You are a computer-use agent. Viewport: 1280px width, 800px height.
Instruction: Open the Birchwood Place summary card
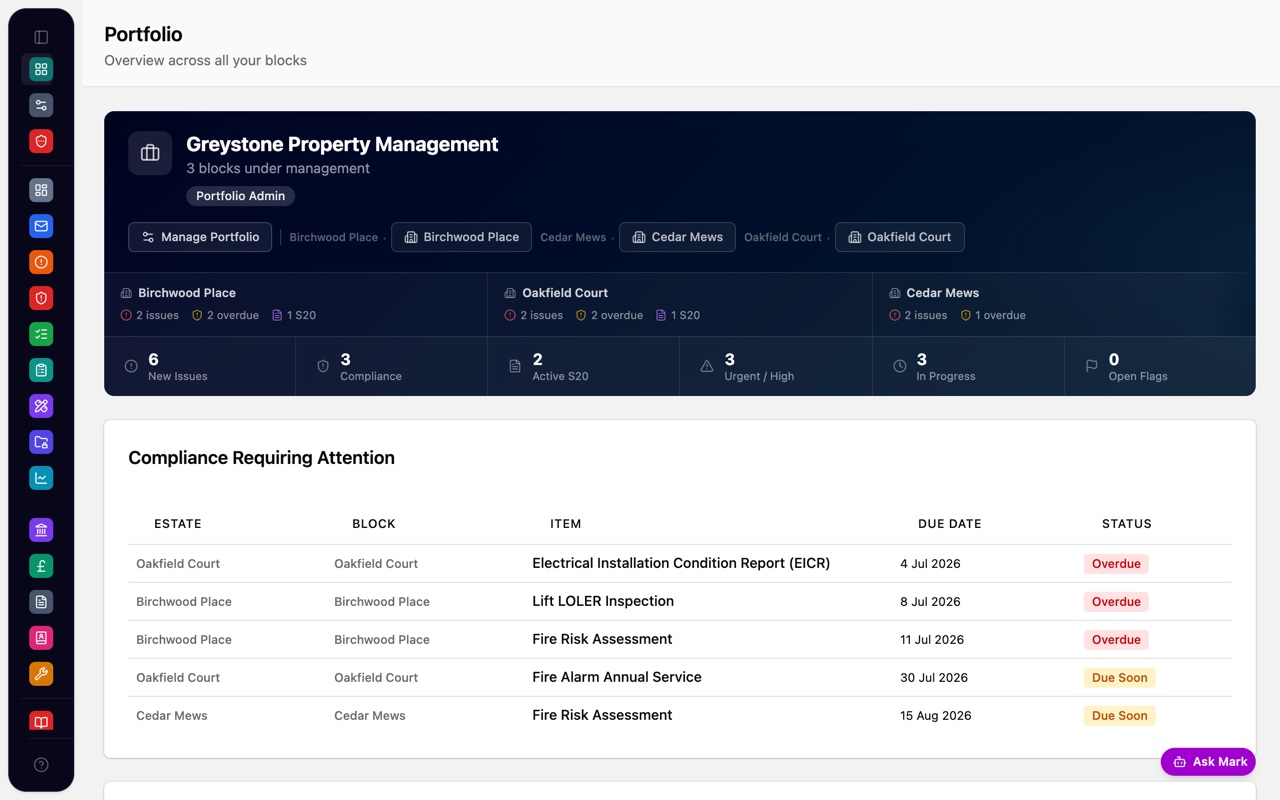(x=296, y=304)
